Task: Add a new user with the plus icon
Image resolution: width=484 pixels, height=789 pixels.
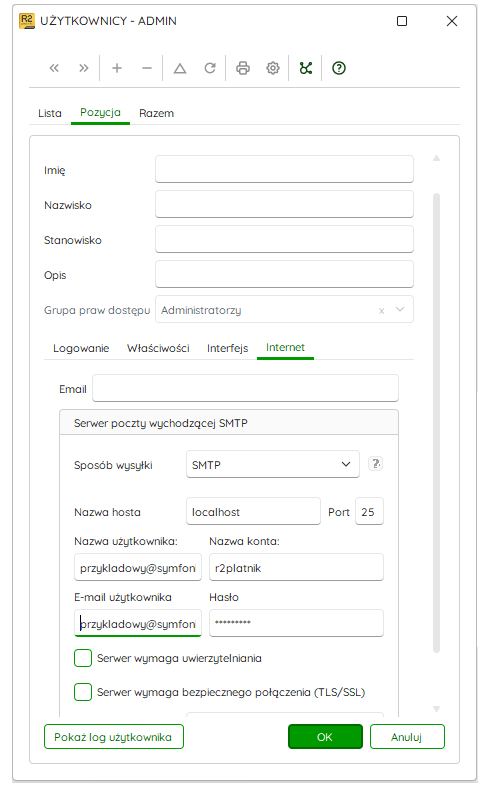Action: [x=117, y=68]
